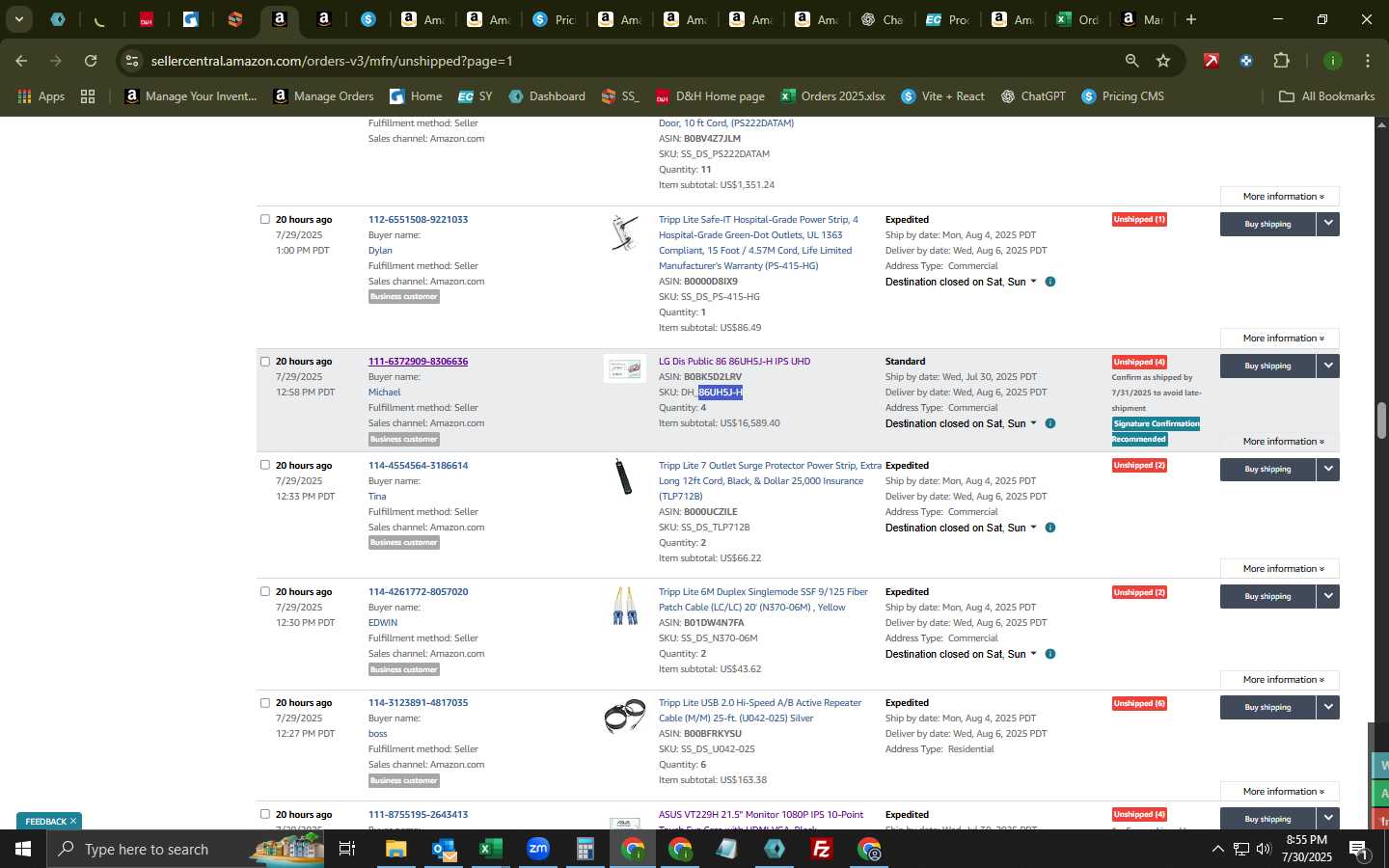Bookmark this page with star icon

coord(1163,61)
